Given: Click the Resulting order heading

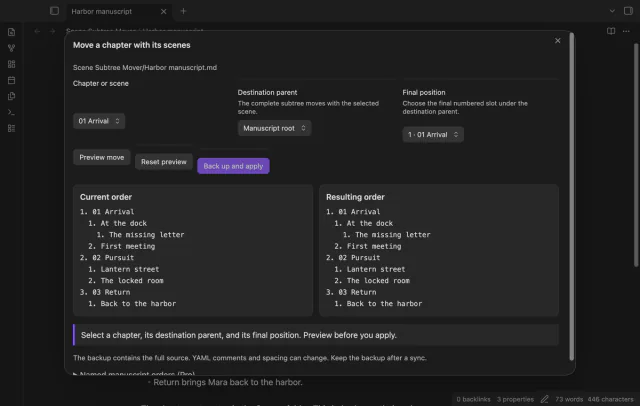Looking at the screenshot, I should [x=355, y=197].
